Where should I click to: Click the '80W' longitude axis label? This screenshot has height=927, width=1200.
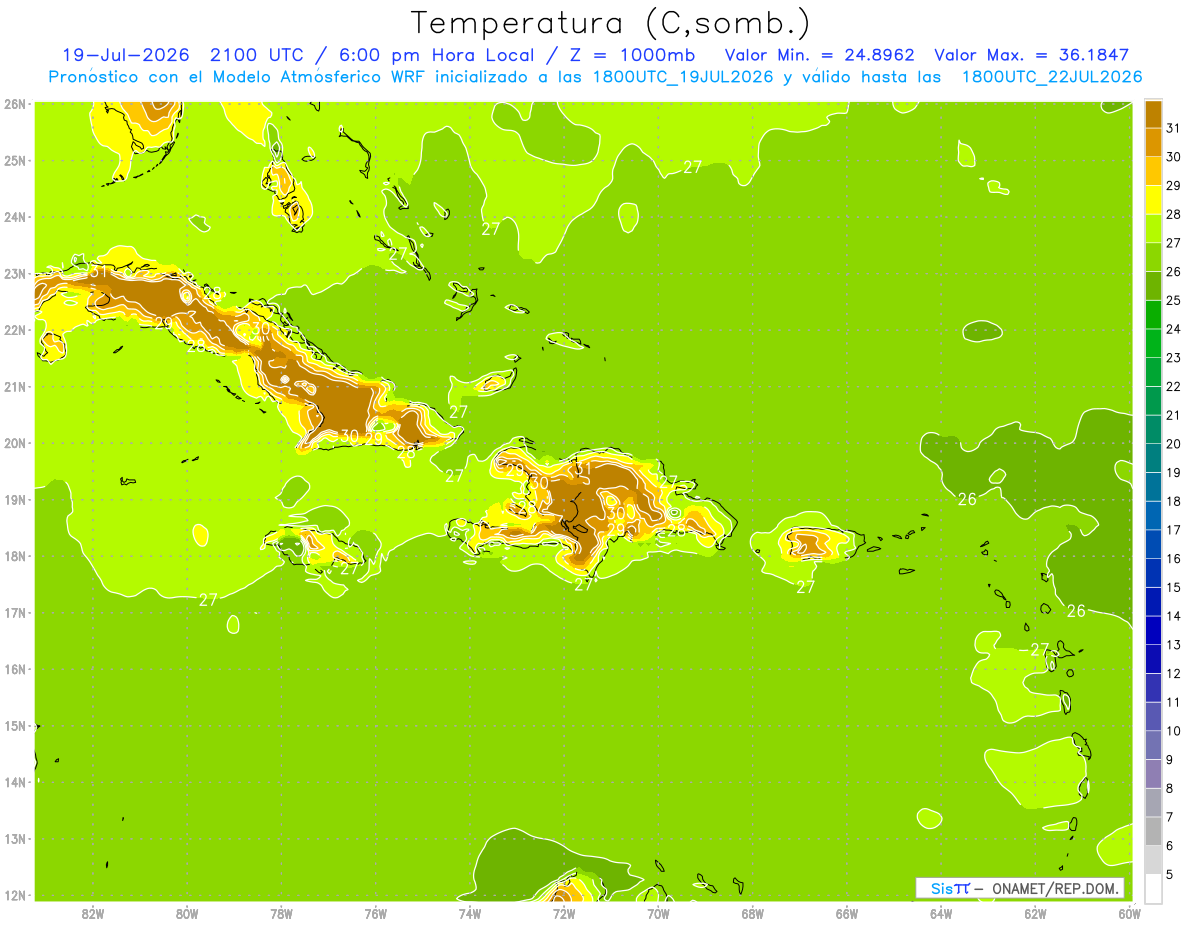(186, 914)
